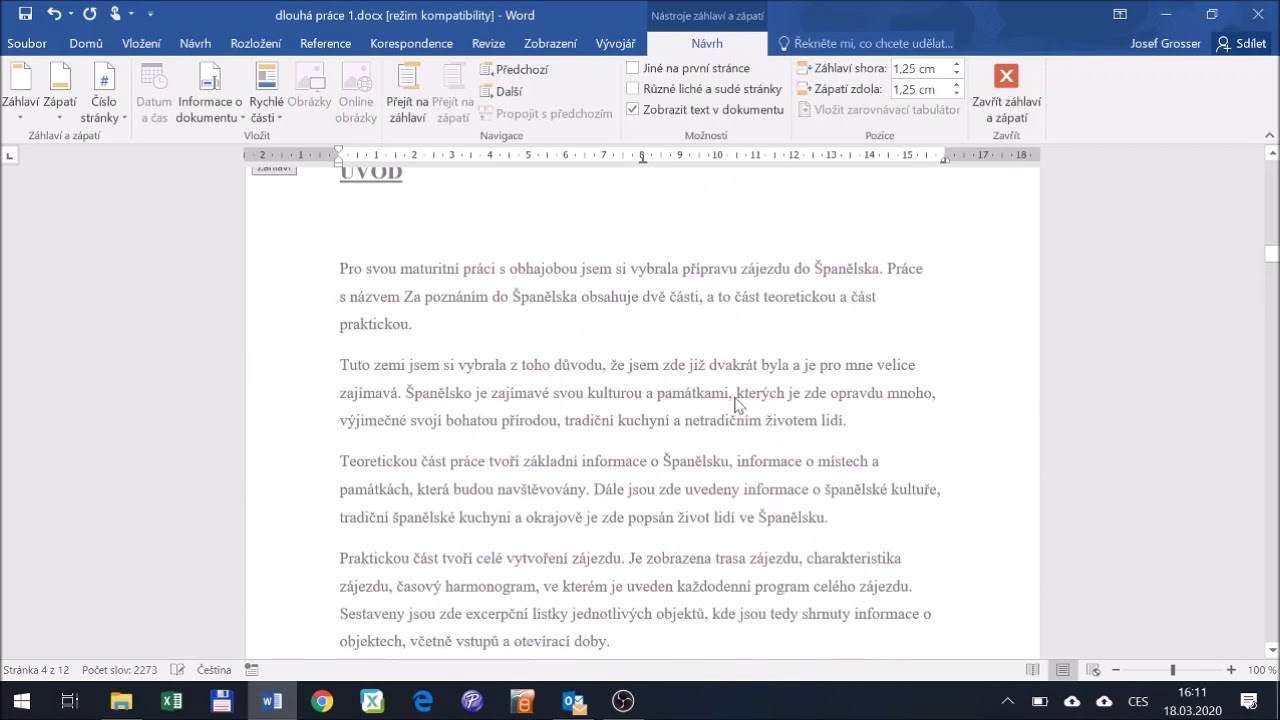Viewport: 1280px width, 720px height.
Task: Open File Explorer from taskbar
Action: click(x=121, y=701)
